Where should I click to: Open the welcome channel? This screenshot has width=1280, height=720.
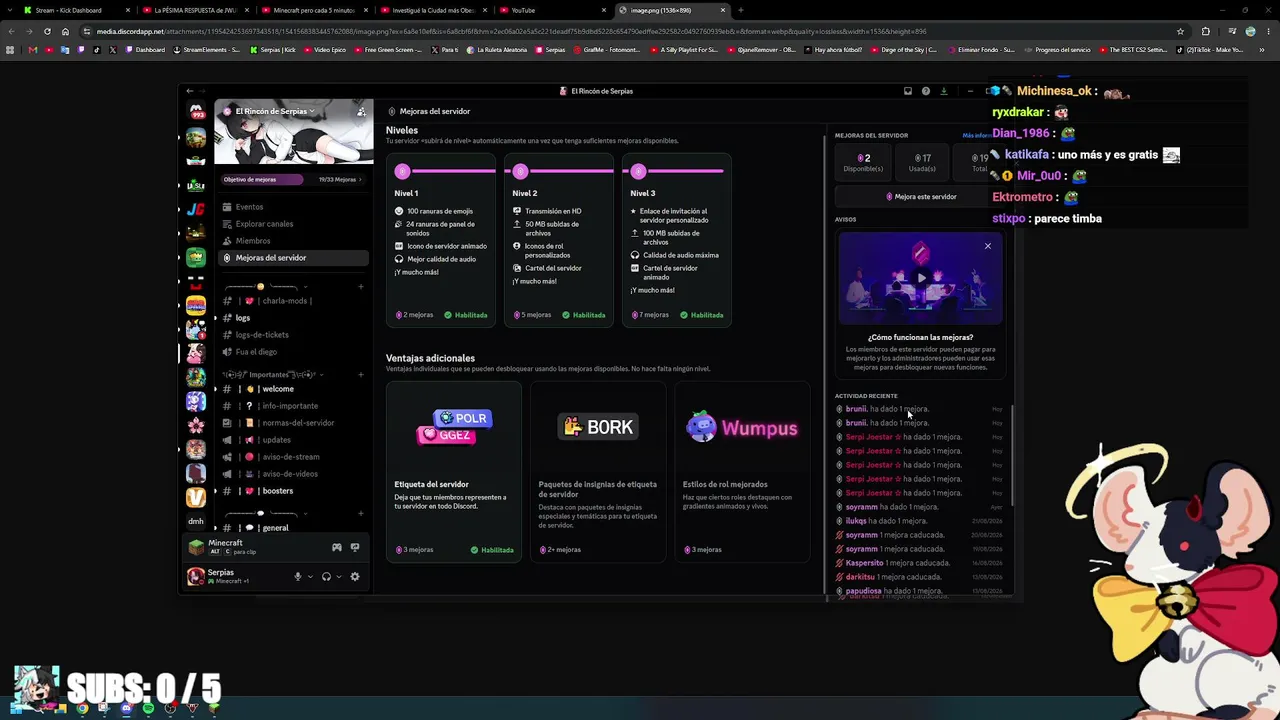[293, 389]
